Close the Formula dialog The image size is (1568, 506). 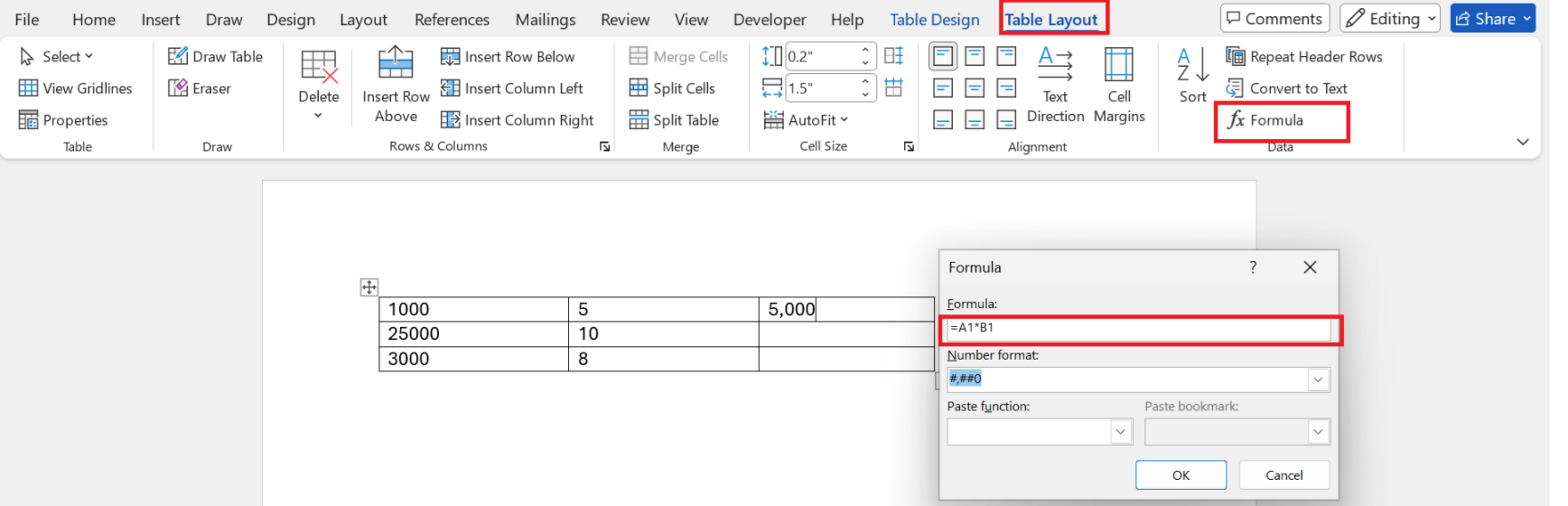coord(1310,267)
